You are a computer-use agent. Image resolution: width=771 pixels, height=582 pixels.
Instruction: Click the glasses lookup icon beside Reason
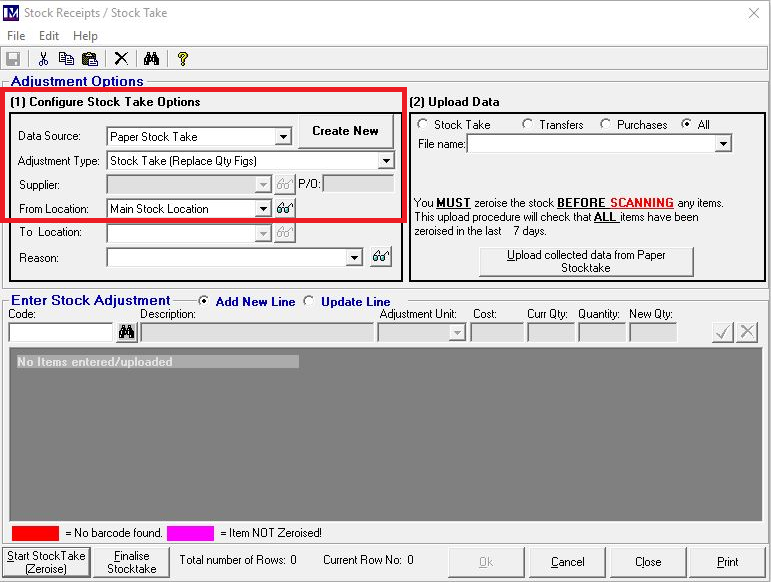[381, 257]
